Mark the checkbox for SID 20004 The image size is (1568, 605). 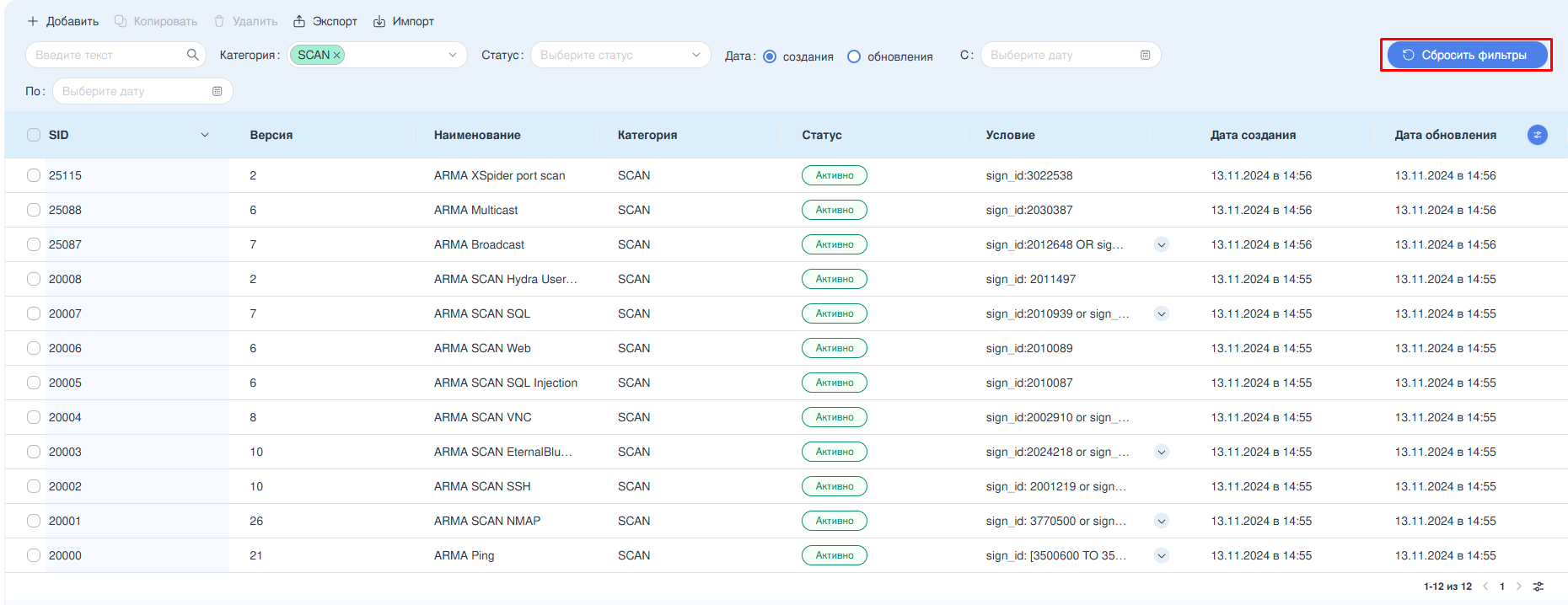tap(34, 417)
